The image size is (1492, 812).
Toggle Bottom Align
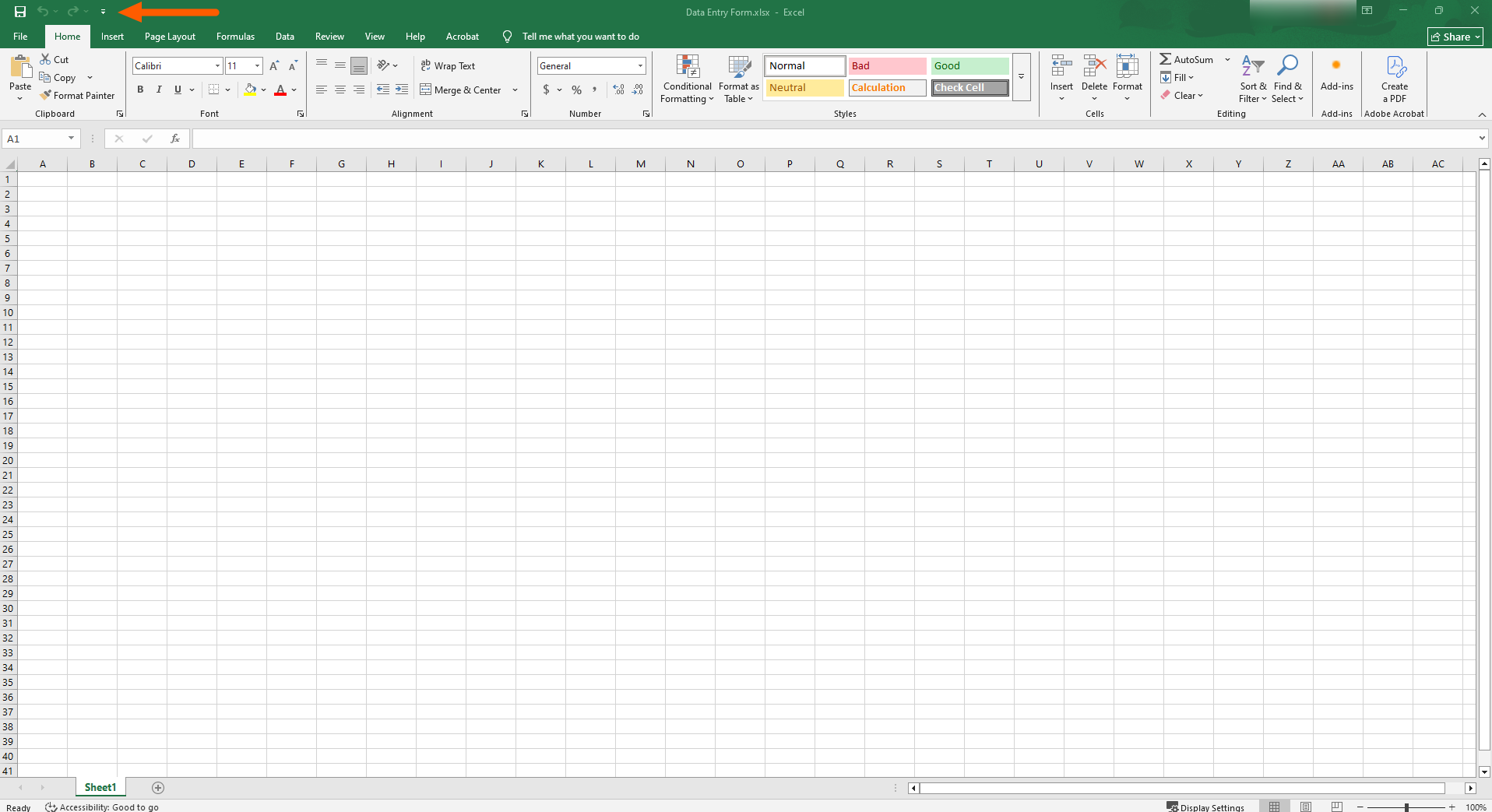click(x=358, y=65)
